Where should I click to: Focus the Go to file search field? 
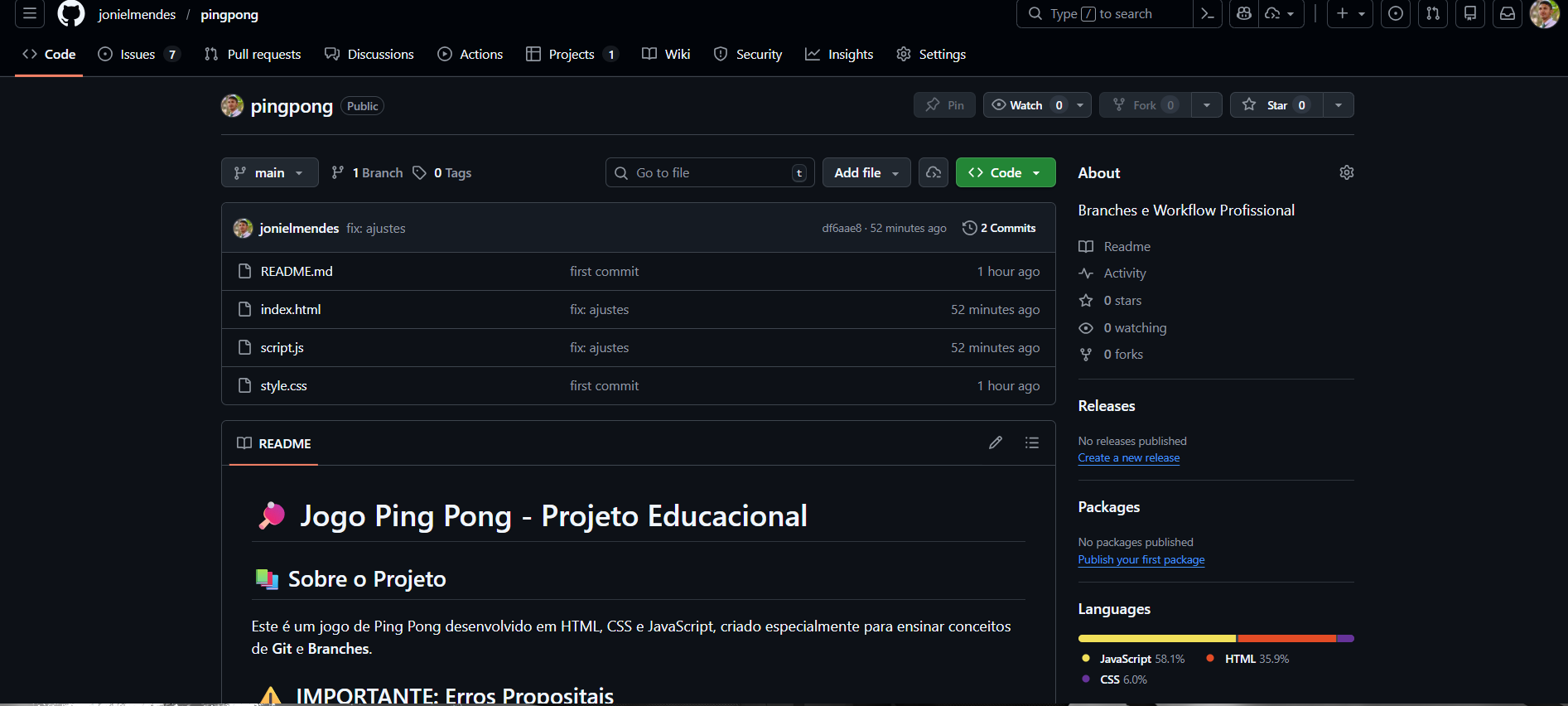[710, 172]
